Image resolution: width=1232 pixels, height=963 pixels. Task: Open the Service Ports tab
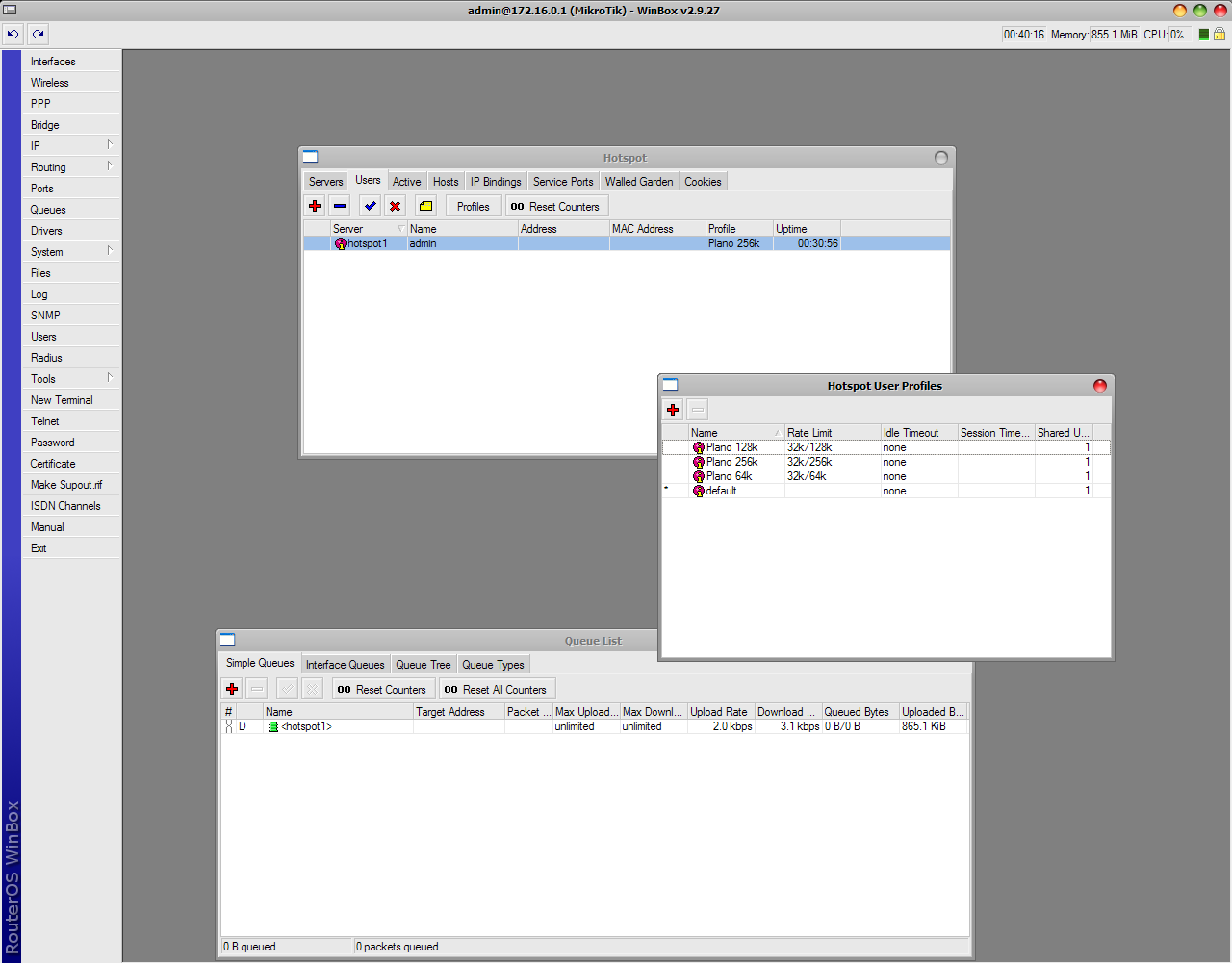click(x=563, y=182)
